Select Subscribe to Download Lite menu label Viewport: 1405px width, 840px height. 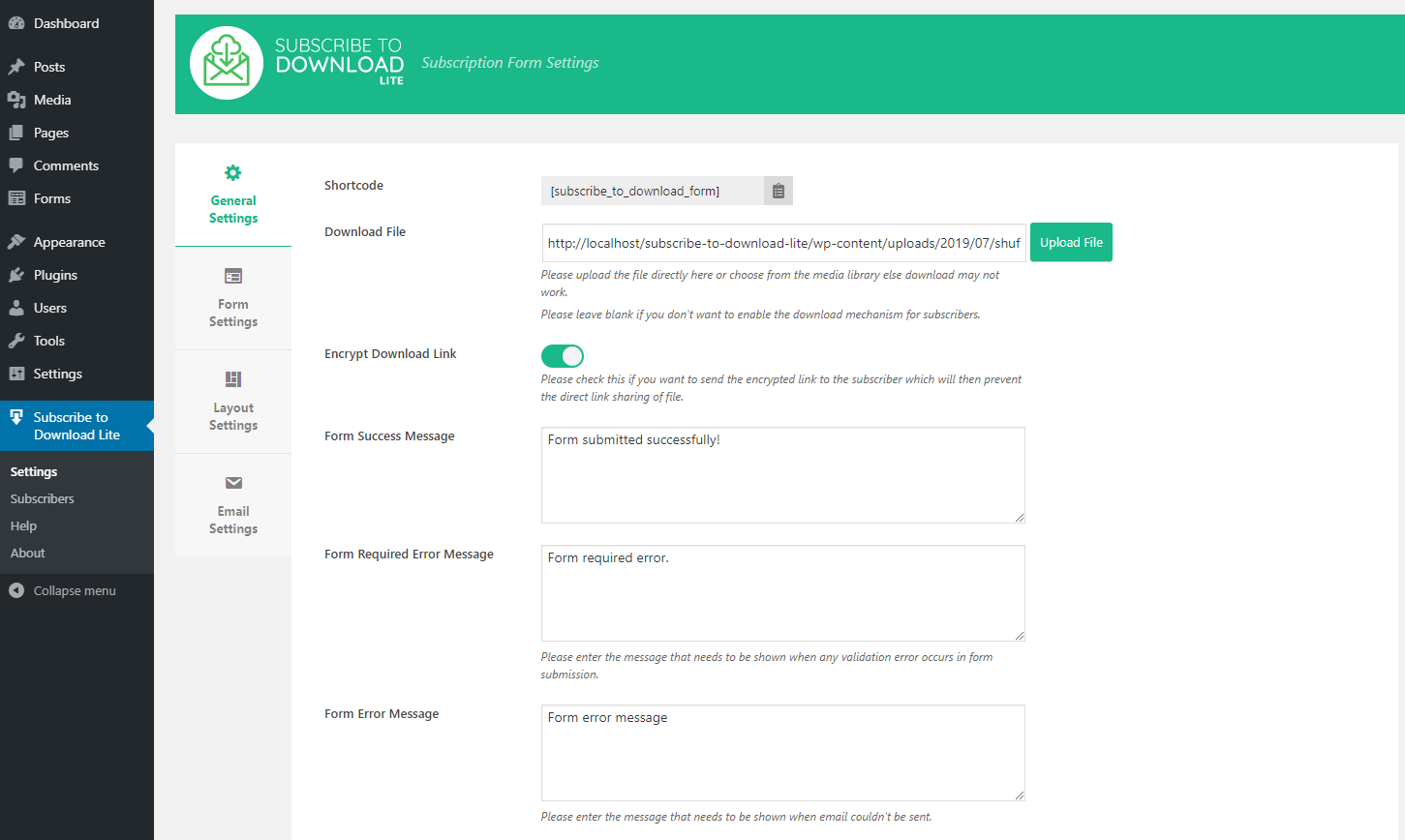click(76, 426)
